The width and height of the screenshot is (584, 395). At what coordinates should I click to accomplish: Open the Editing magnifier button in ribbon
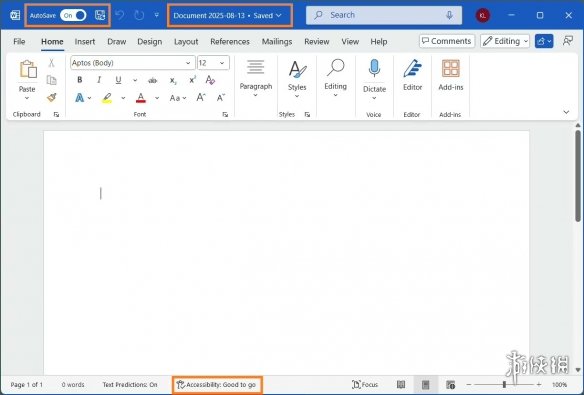tap(335, 78)
